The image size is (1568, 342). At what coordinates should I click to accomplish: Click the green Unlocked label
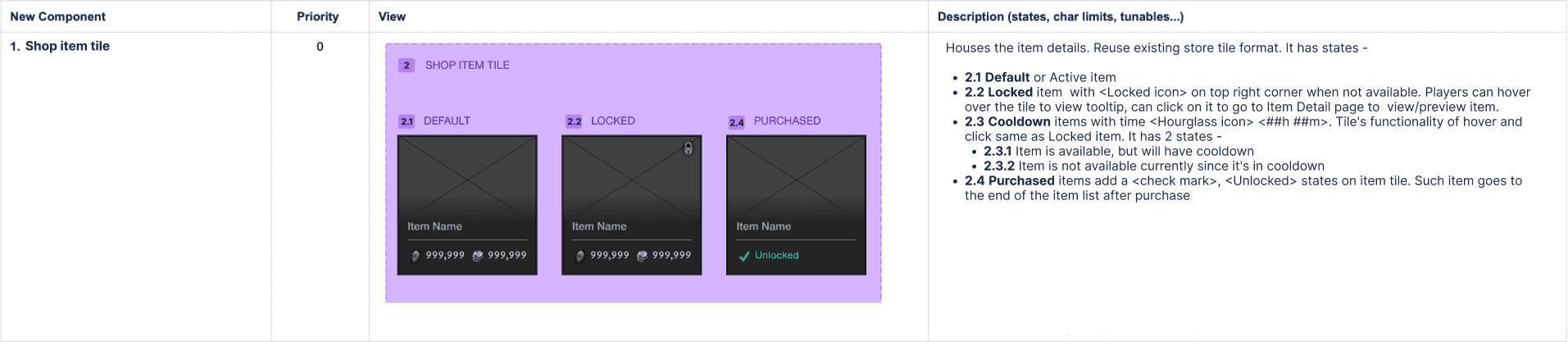point(776,256)
